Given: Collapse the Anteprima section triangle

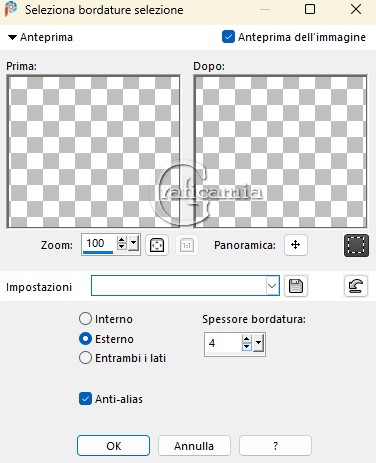Looking at the screenshot, I should pos(12,37).
